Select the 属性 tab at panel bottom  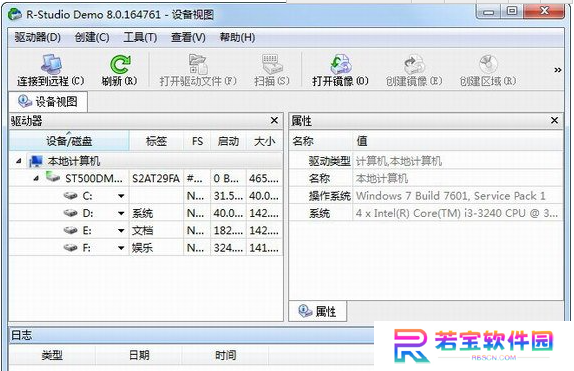coord(317,311)
